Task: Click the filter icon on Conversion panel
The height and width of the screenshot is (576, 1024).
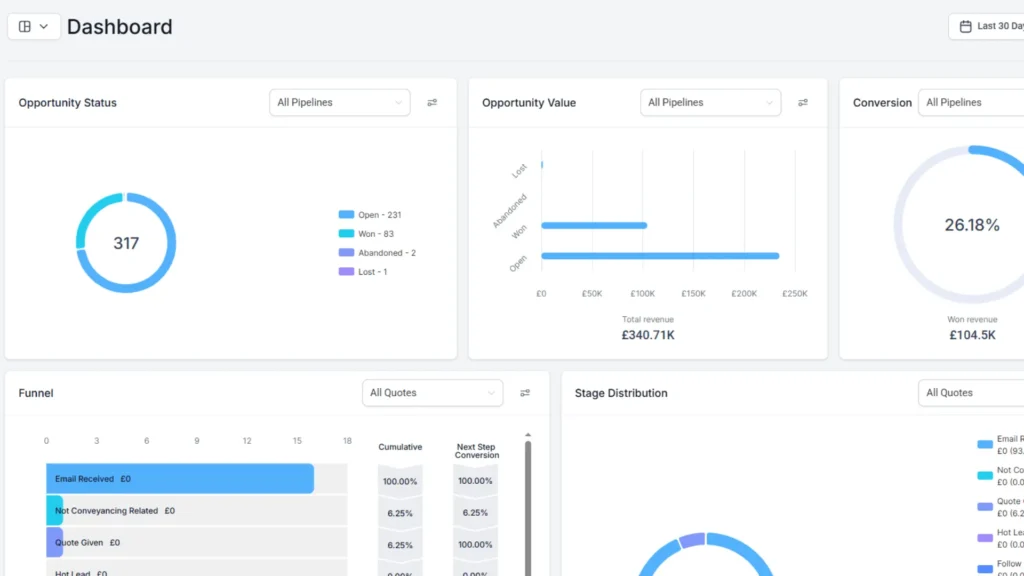Action: (1019, 102)
